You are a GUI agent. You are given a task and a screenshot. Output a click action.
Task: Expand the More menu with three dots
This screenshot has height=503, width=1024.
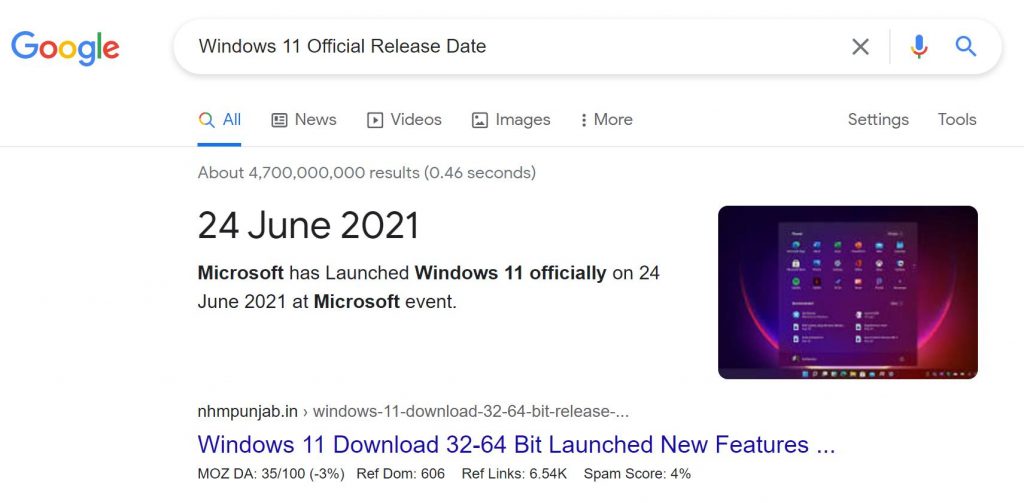(x=606, y=120)
